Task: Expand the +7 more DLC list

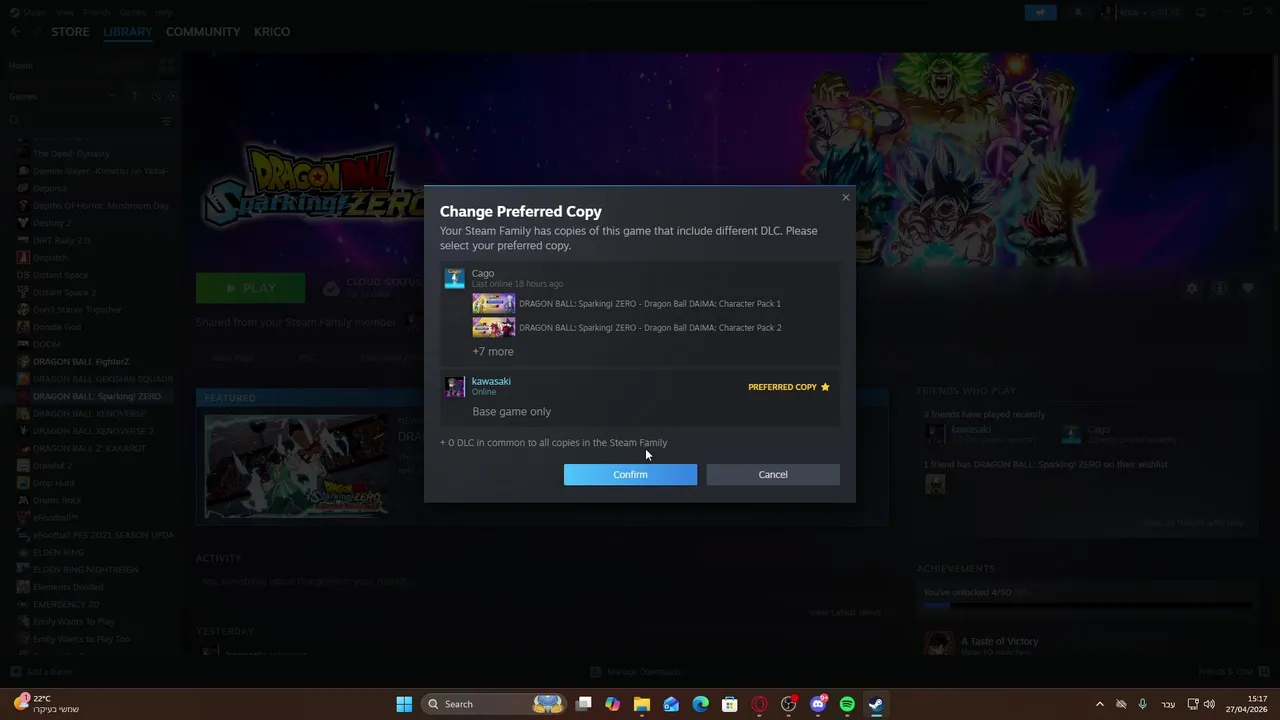Action: [x=493, y=351]
